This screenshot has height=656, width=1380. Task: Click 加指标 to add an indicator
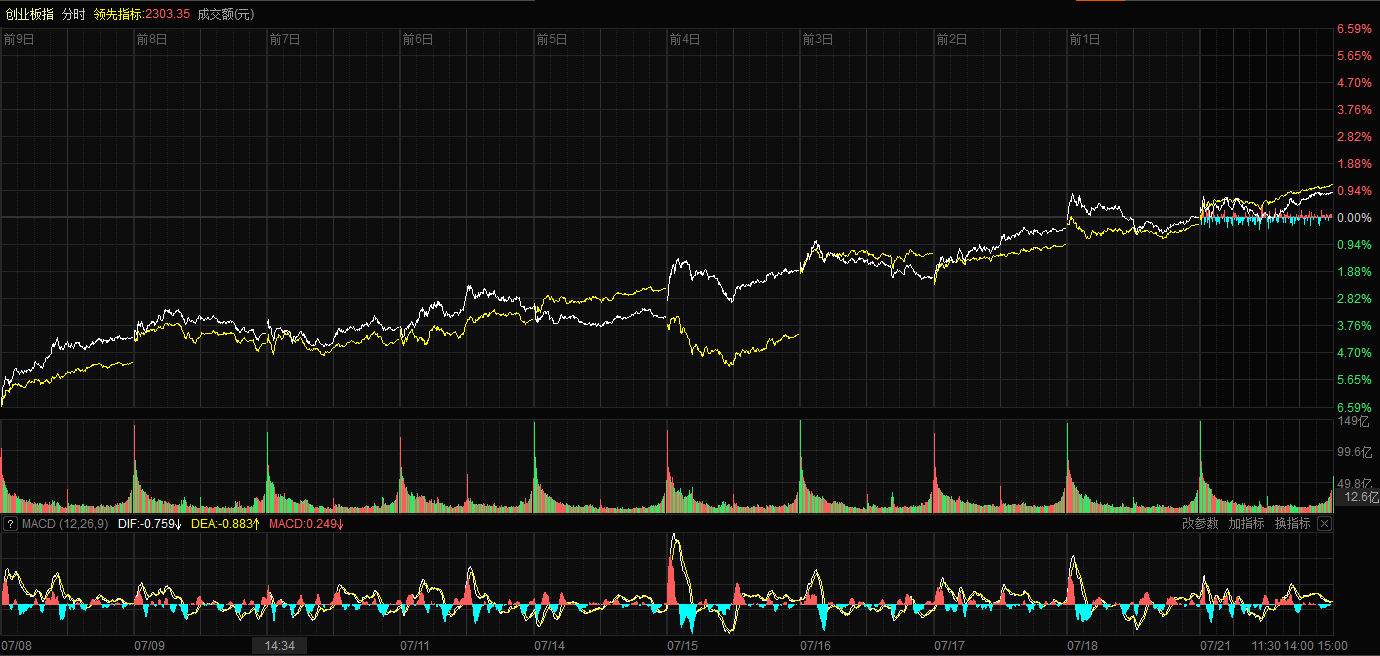pos(1246,524)
